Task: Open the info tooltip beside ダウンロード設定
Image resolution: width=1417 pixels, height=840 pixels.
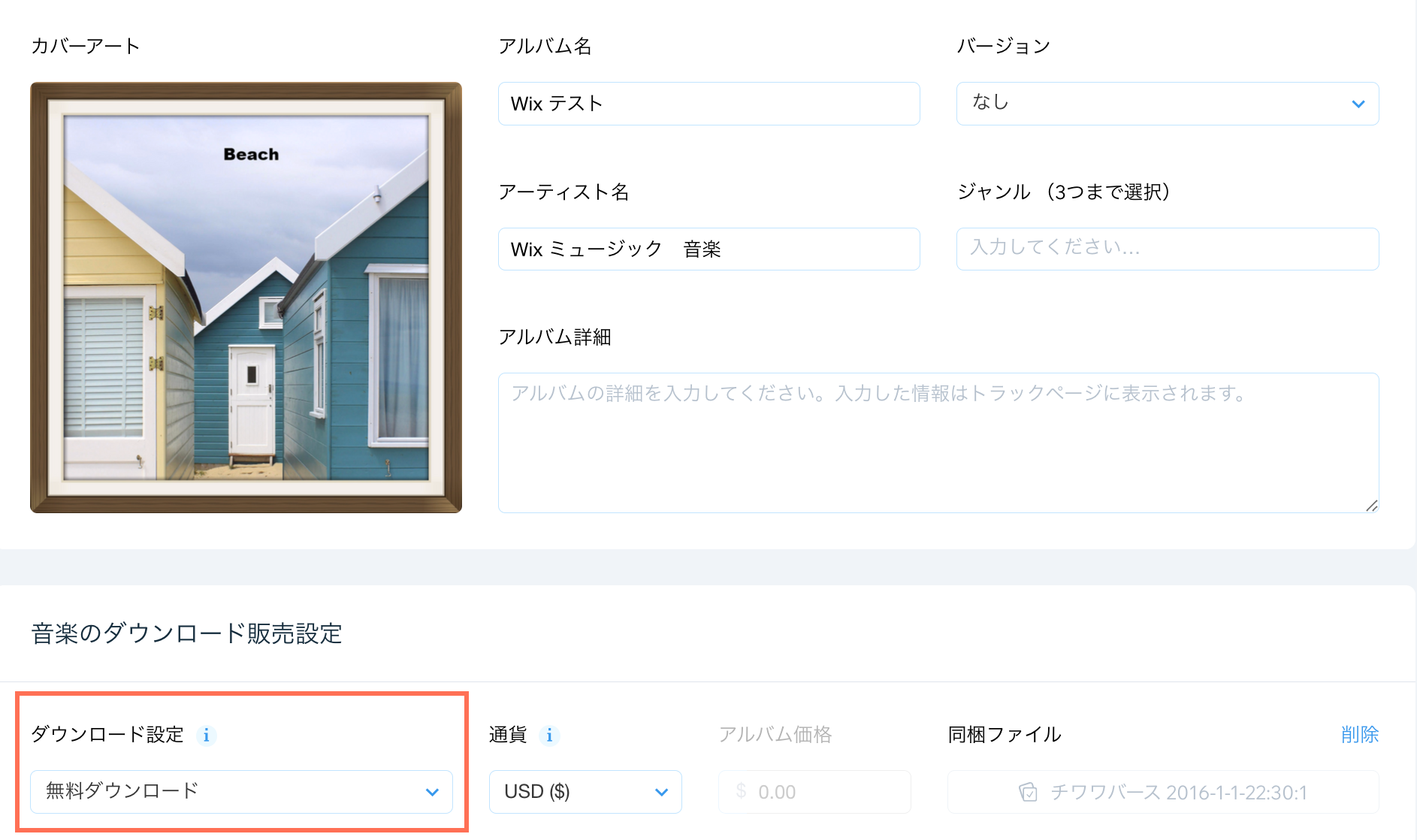Action: click(208, 735)
